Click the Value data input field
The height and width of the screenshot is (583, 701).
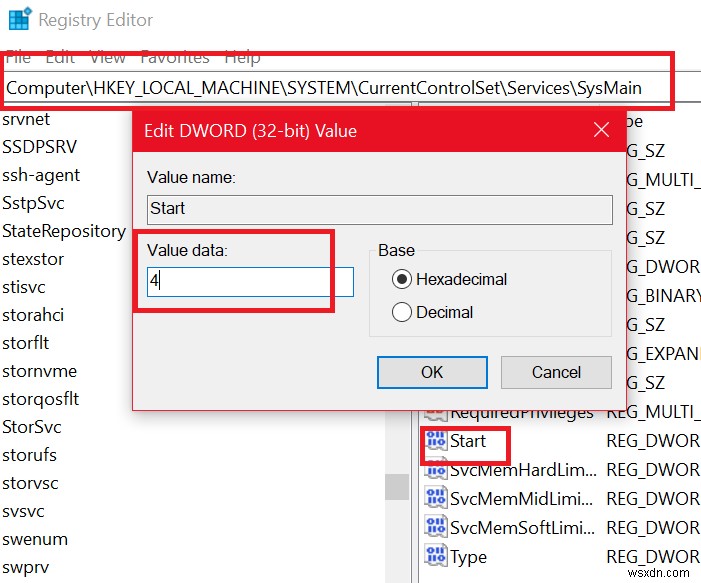click(x=250, y=282)
